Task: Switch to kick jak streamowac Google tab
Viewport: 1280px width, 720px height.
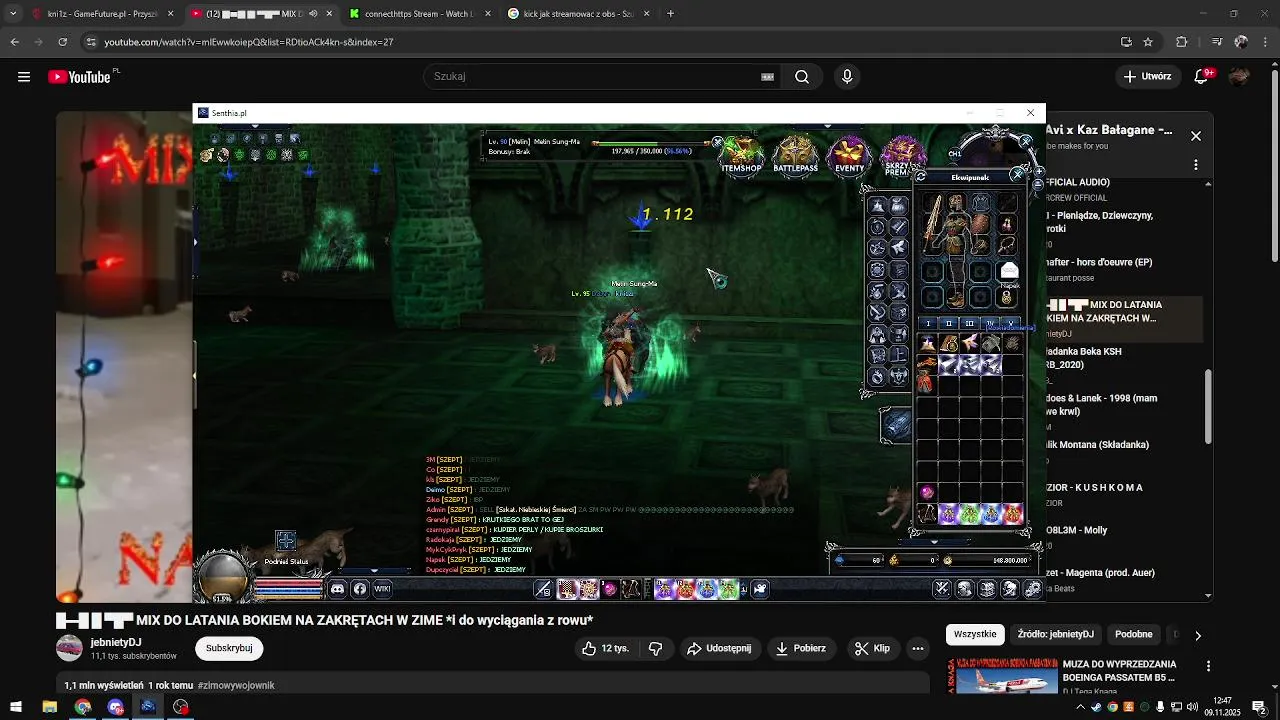Action: tap(578, 14)
